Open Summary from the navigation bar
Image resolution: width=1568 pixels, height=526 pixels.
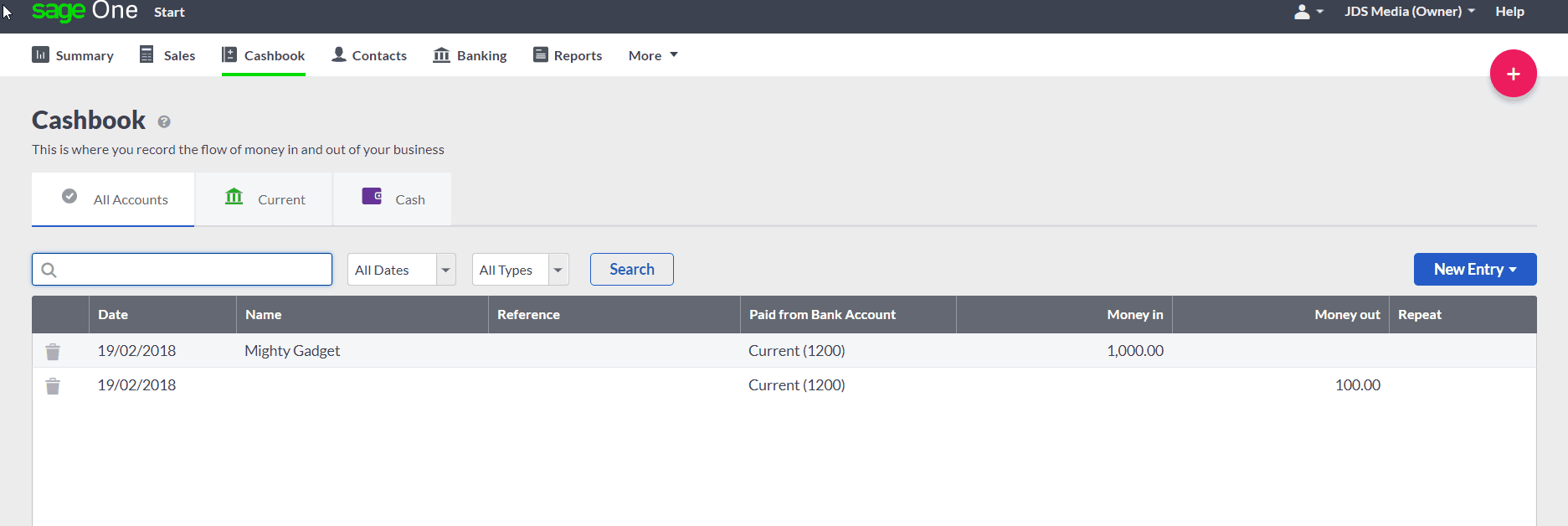pyautogui.click(x=73, y=55)
